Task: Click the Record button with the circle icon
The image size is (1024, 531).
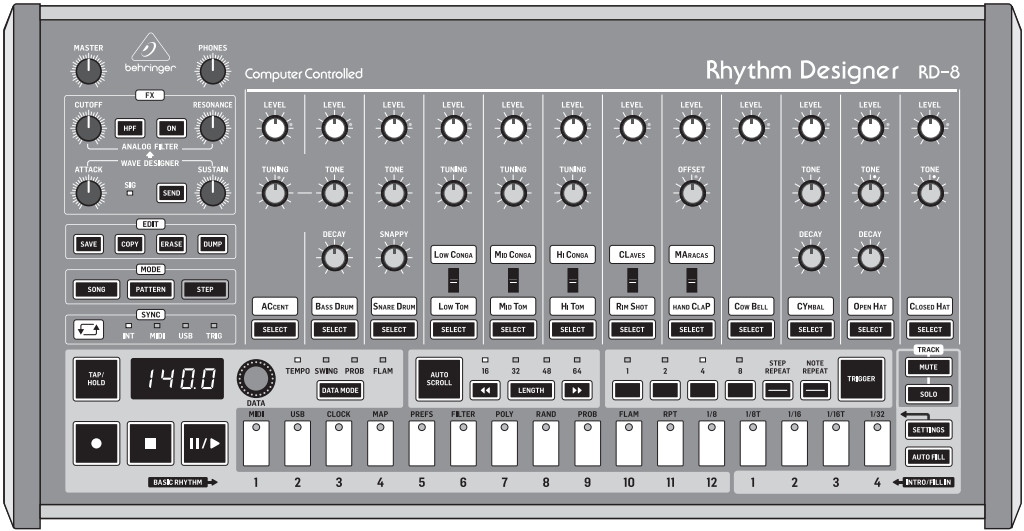Action: click(96, 443)
